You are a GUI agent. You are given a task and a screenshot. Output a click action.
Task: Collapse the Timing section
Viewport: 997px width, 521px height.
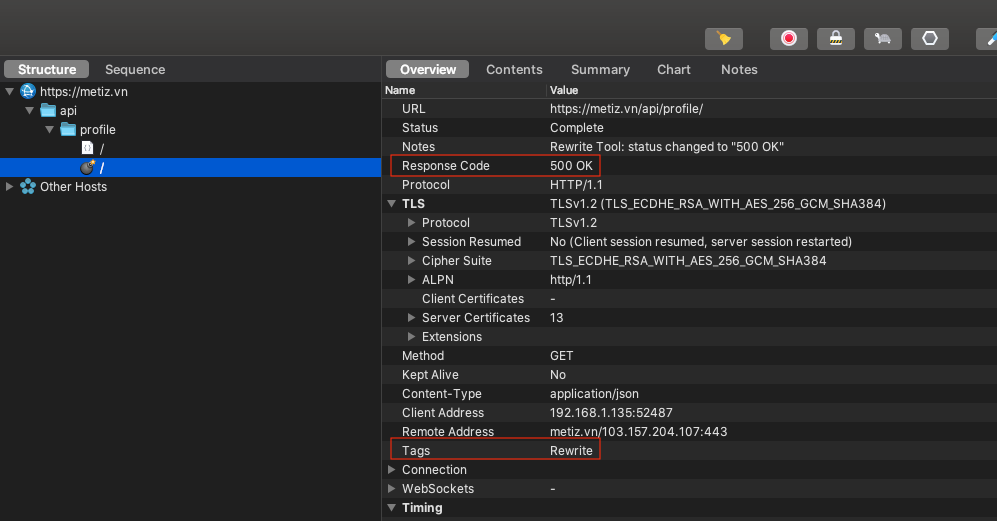pyautogui.click(x=392, y=508)
